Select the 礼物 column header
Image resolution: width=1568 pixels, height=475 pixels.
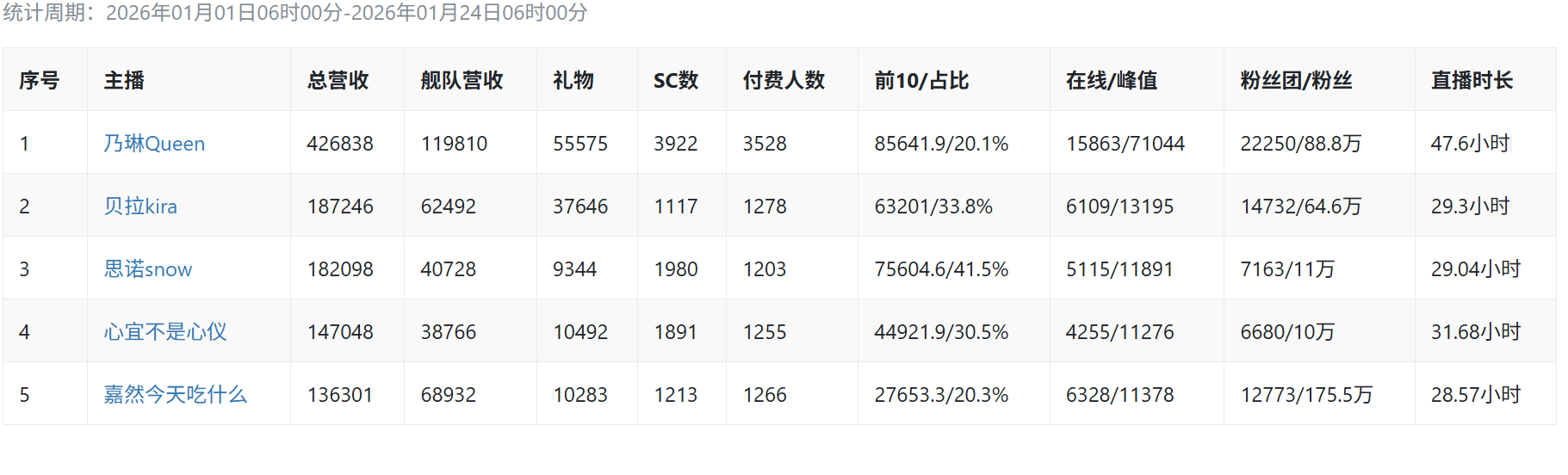(573, 81)
